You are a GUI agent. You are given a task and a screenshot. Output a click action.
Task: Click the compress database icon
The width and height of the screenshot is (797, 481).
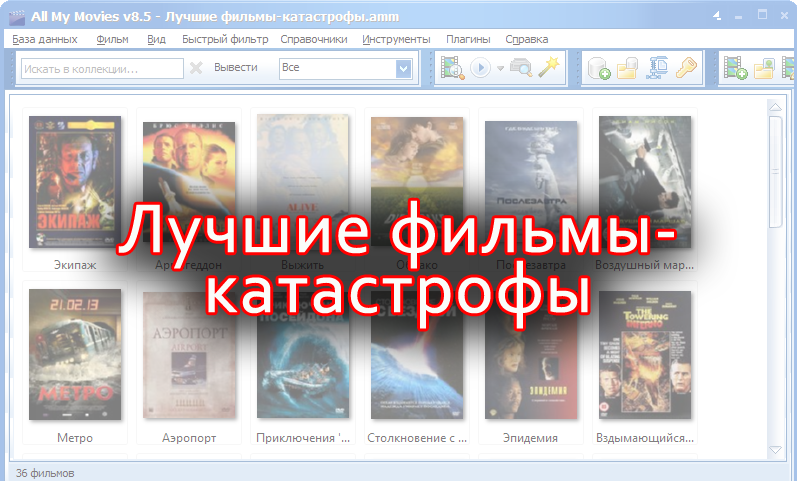657,68
